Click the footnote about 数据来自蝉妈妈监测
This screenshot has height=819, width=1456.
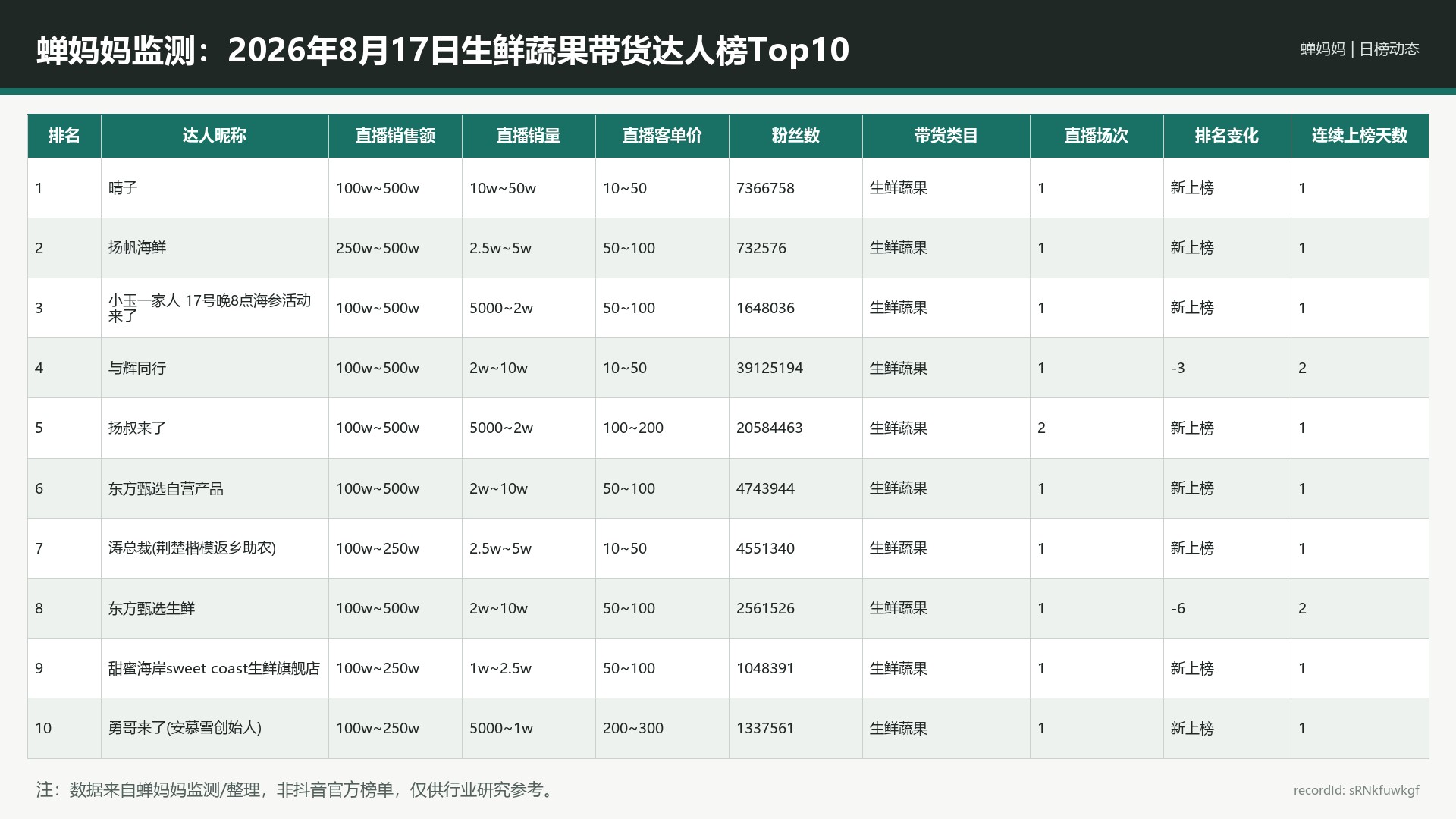coord(297,789)
